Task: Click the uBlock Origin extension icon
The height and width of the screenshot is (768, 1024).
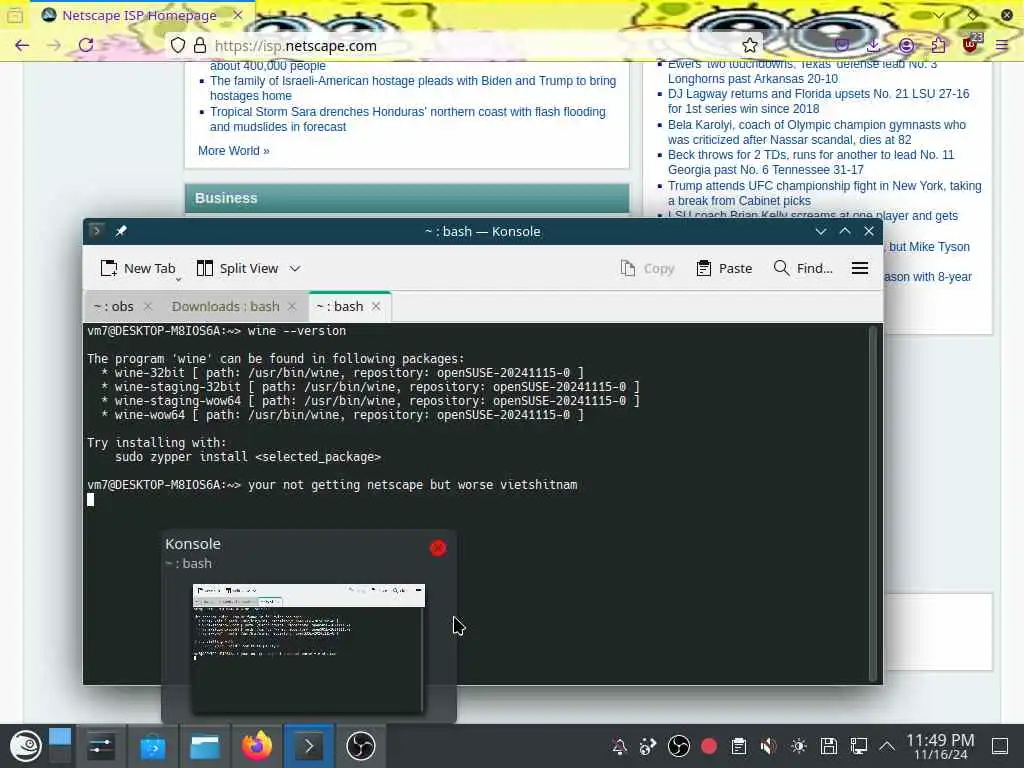Action: point(970,44)
